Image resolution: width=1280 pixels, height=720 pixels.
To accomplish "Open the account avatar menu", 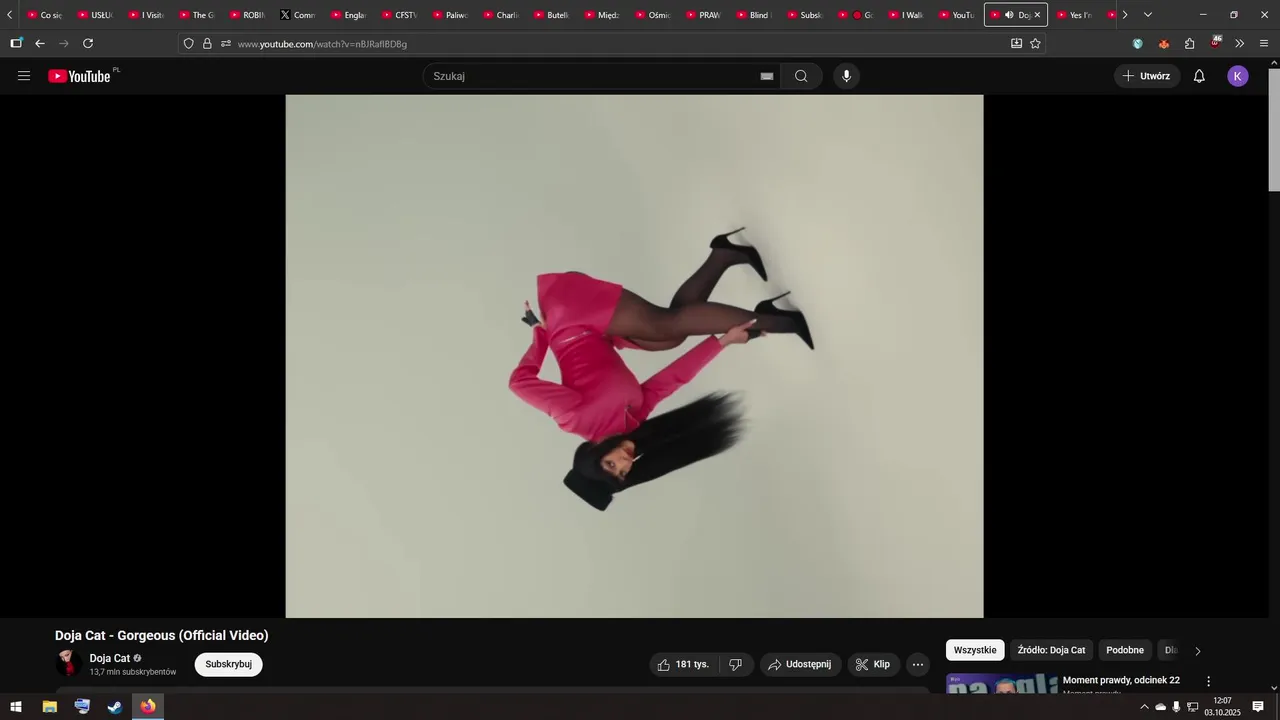I will coord(1238,76).
